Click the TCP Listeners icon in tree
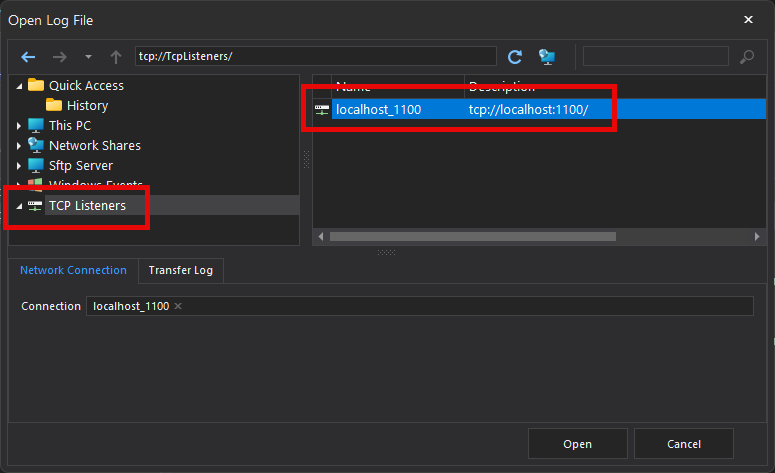The width and height of the screenshot is (775, 473). coord(35,206)
